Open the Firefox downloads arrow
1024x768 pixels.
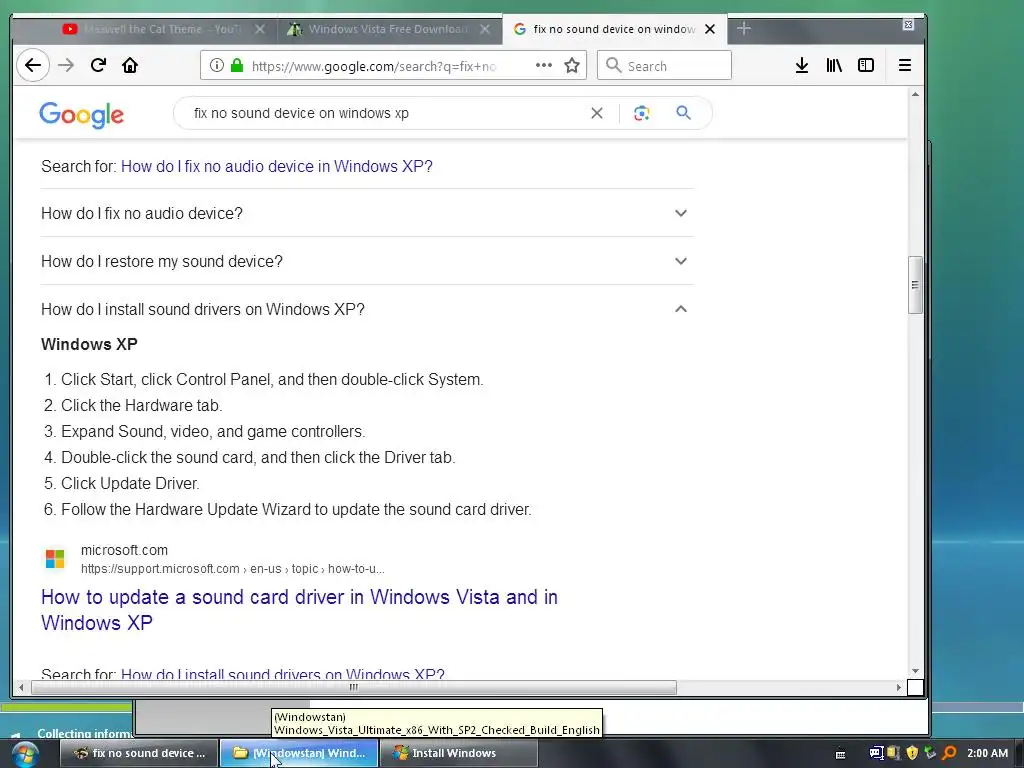tap(802, 65)
